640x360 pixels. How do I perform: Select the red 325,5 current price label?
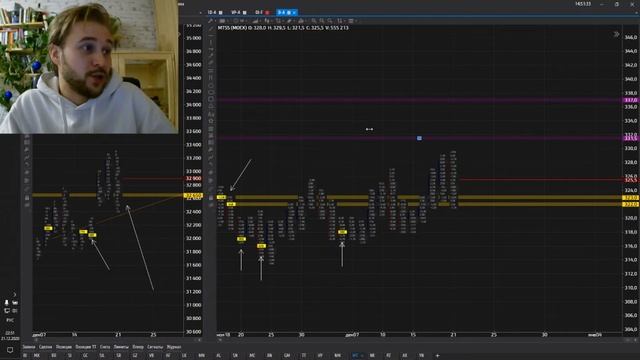[631, 180]
